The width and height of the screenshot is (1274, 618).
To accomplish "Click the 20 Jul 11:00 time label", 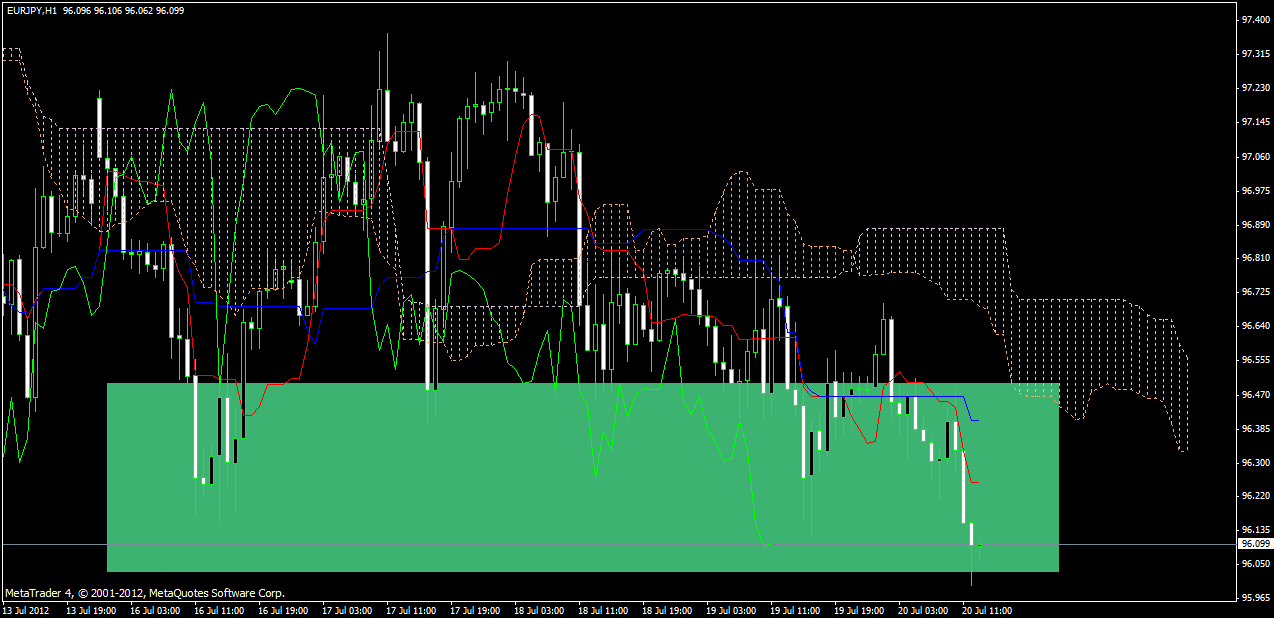I will tap(988, 610).
